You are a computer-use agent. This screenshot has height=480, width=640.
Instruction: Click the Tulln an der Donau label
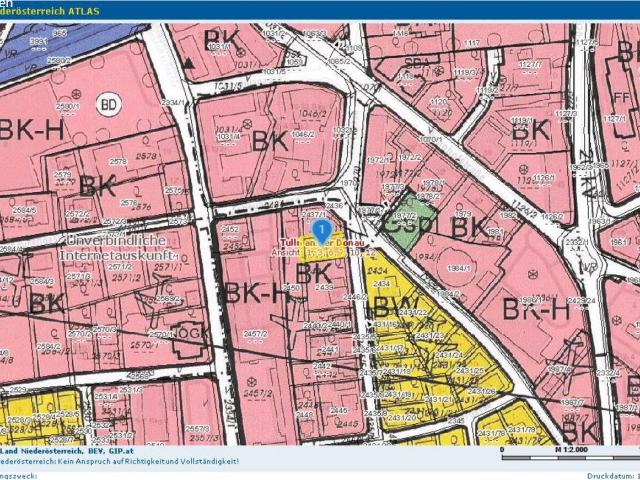pos(324,244)
